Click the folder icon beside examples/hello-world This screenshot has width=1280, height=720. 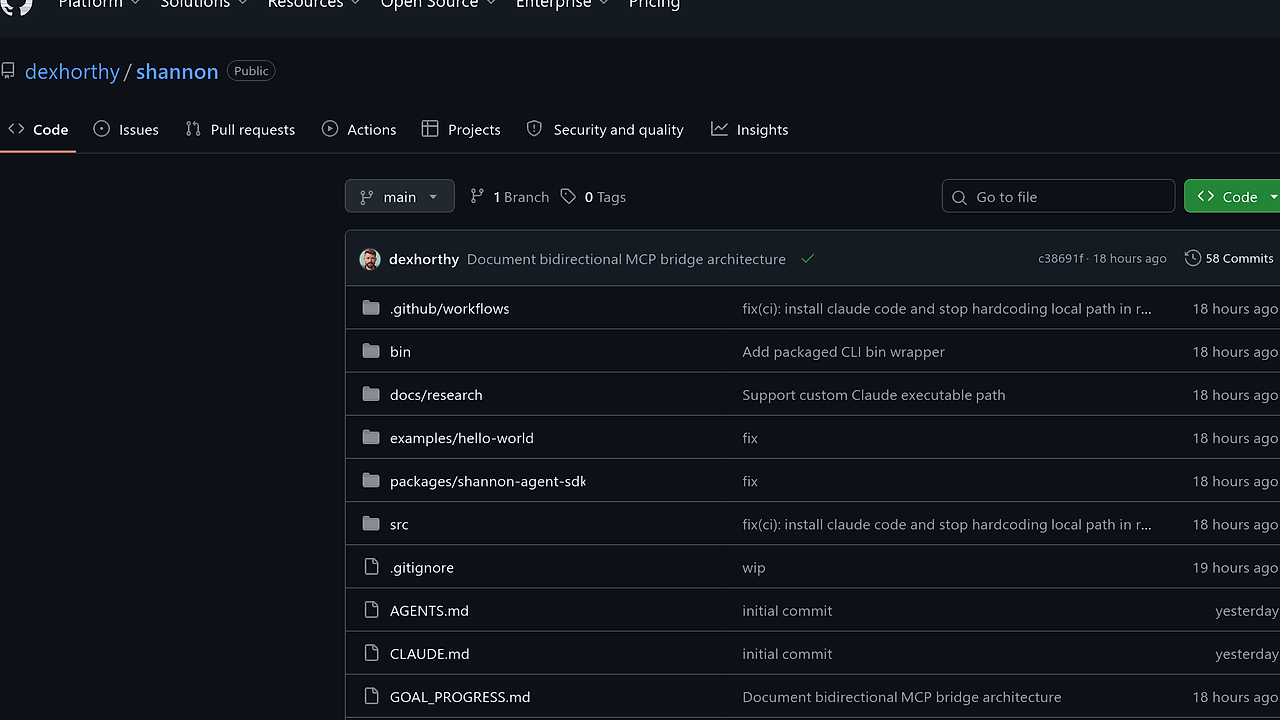[x=371, y=437]
